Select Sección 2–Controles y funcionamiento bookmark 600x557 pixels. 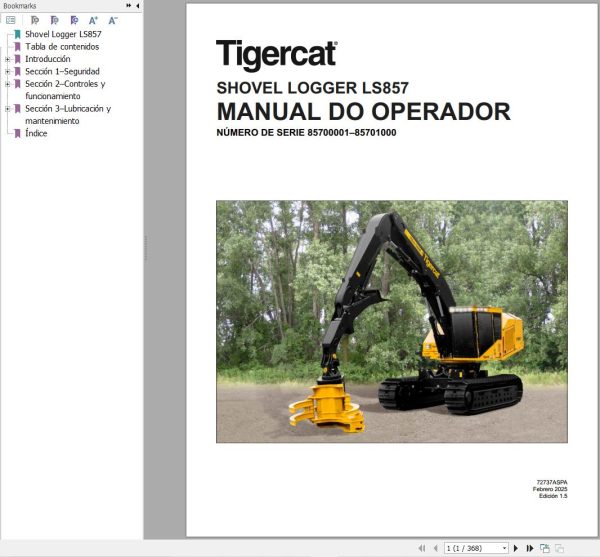pyautogui.click(x=65, y=90)
